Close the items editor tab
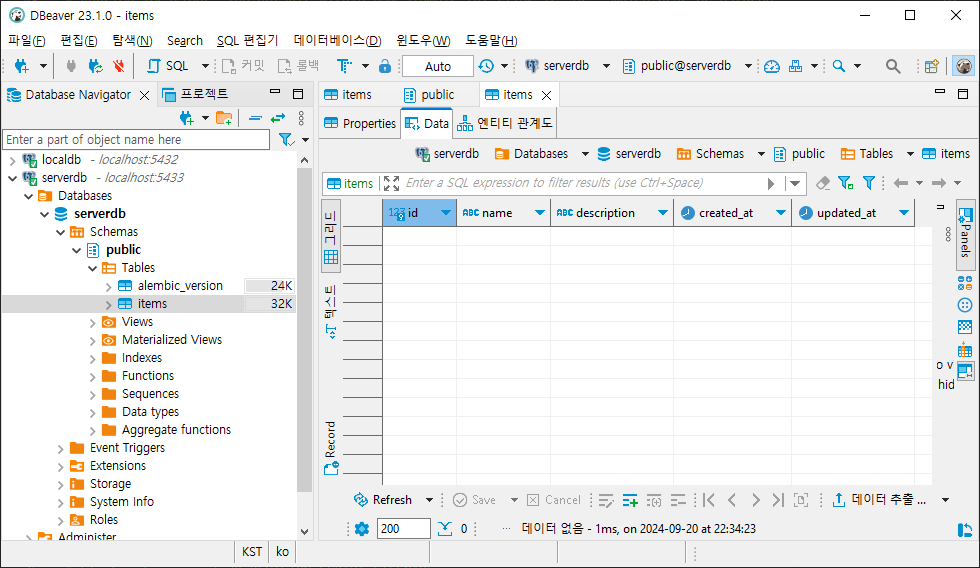This screenshot has width=980, height=568. [x=546, y=95]
